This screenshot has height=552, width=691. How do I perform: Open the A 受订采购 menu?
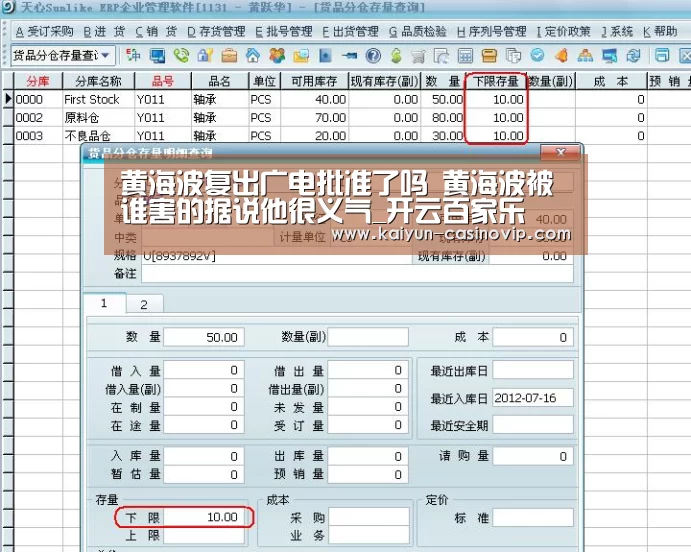44,31
